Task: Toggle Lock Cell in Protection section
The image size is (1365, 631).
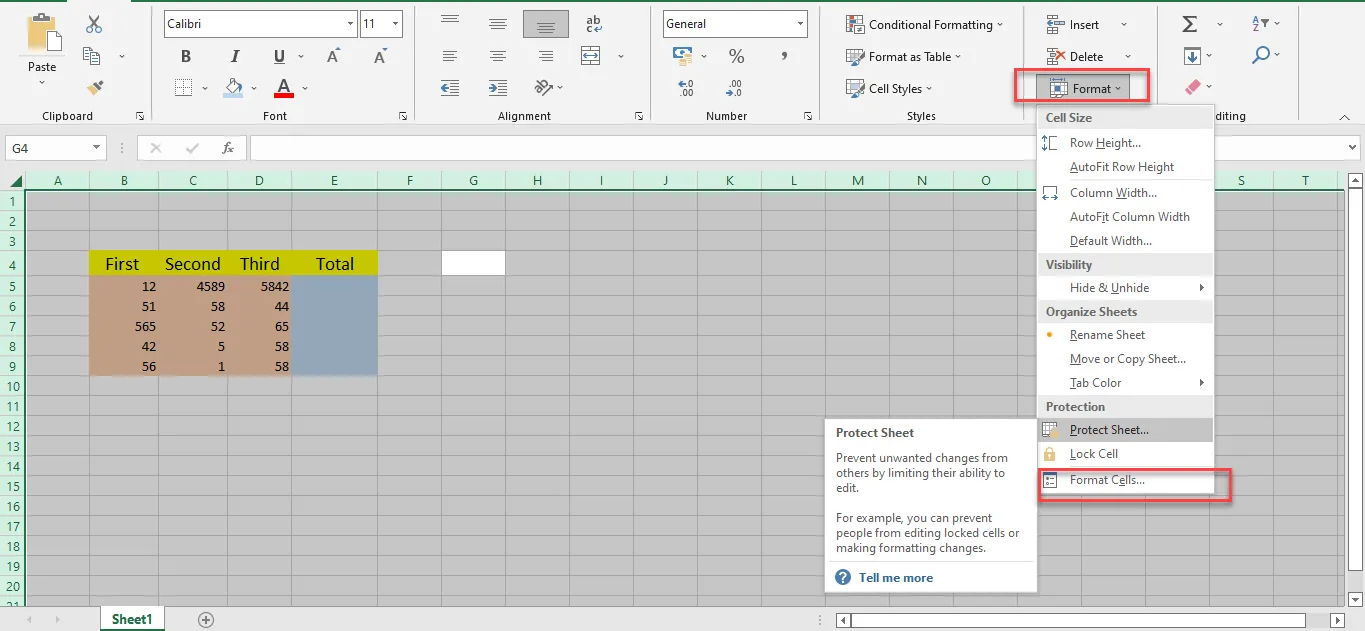Action: pyautogui.click(x=1093, y=454)
